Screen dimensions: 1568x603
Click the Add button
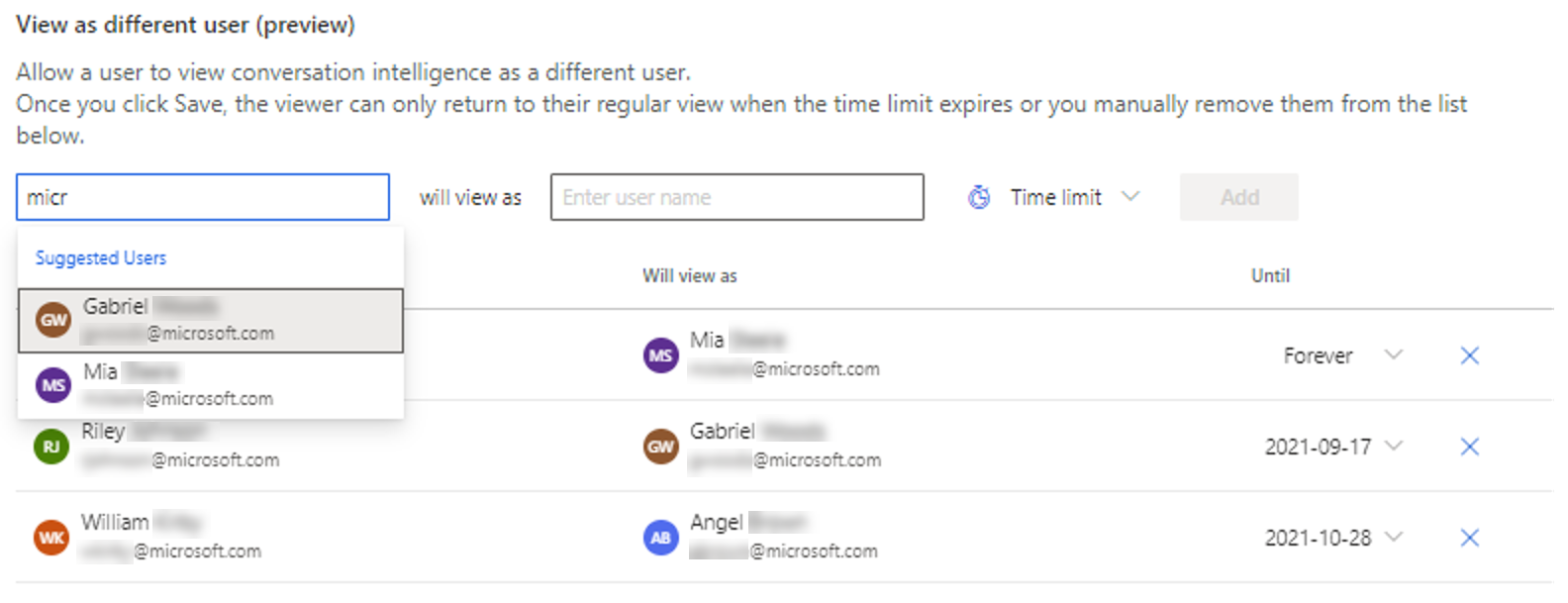1239,197
